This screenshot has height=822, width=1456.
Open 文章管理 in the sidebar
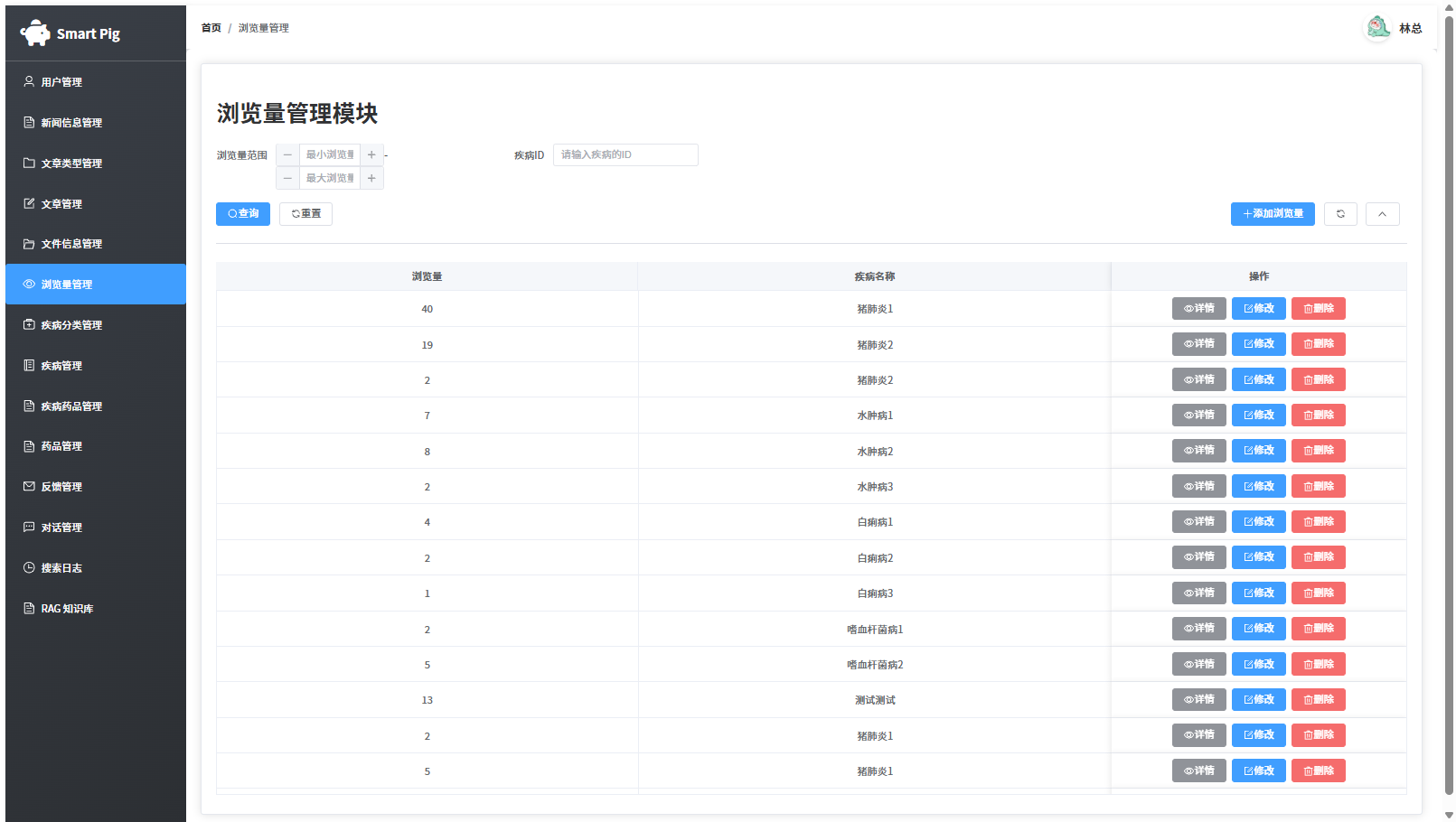[x=96, y=203]
